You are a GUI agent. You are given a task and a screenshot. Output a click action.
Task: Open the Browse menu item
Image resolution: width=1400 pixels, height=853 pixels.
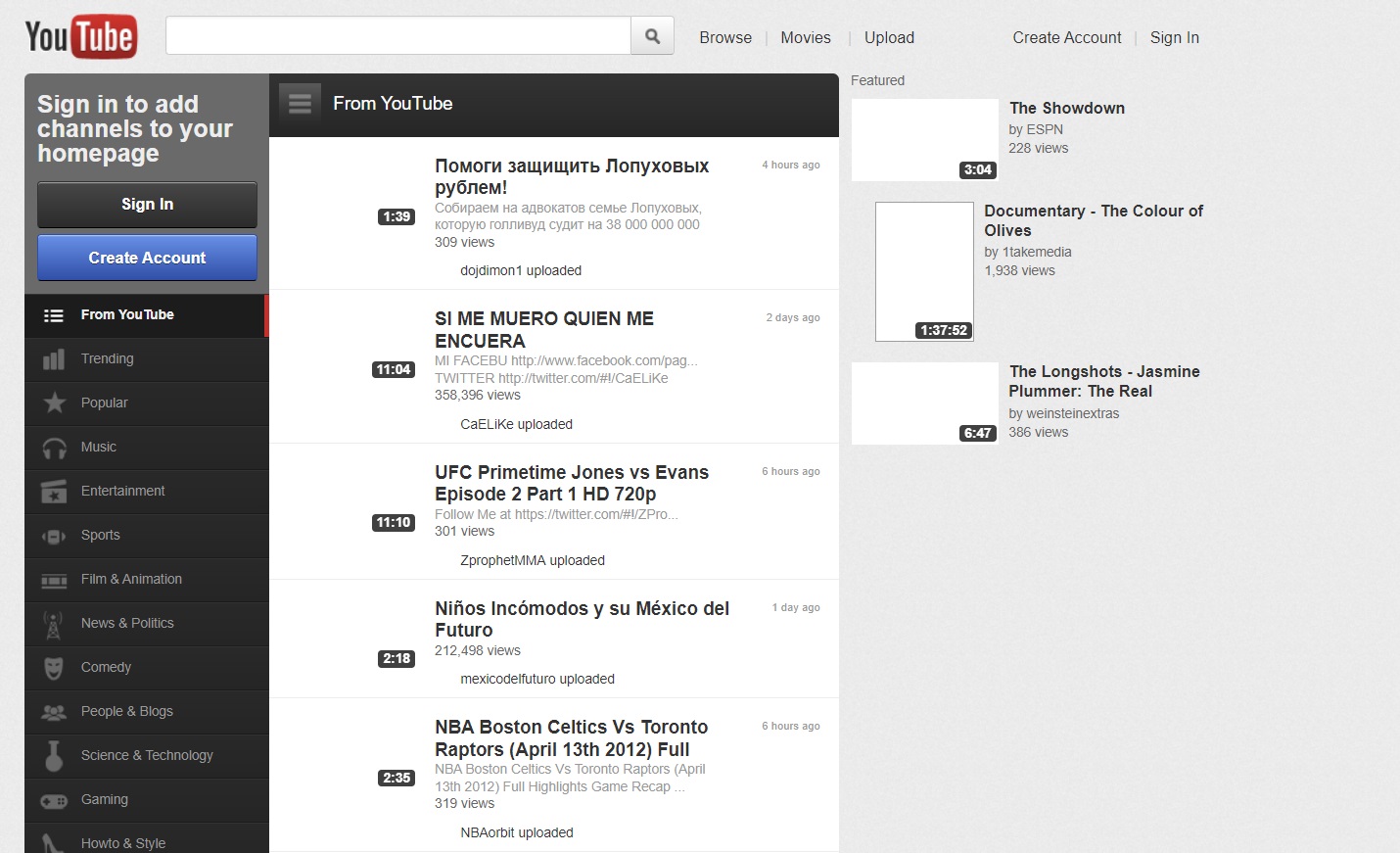point(725,37)
